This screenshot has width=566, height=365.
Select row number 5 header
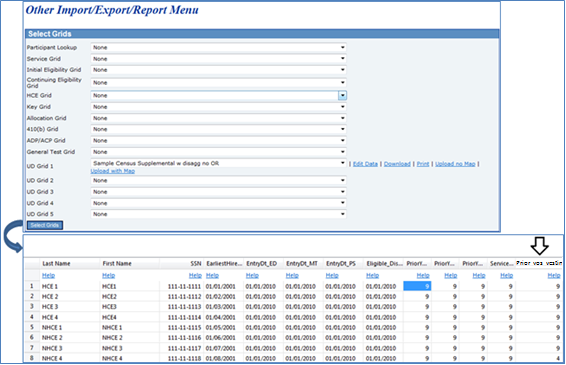(x=32, y=327)
